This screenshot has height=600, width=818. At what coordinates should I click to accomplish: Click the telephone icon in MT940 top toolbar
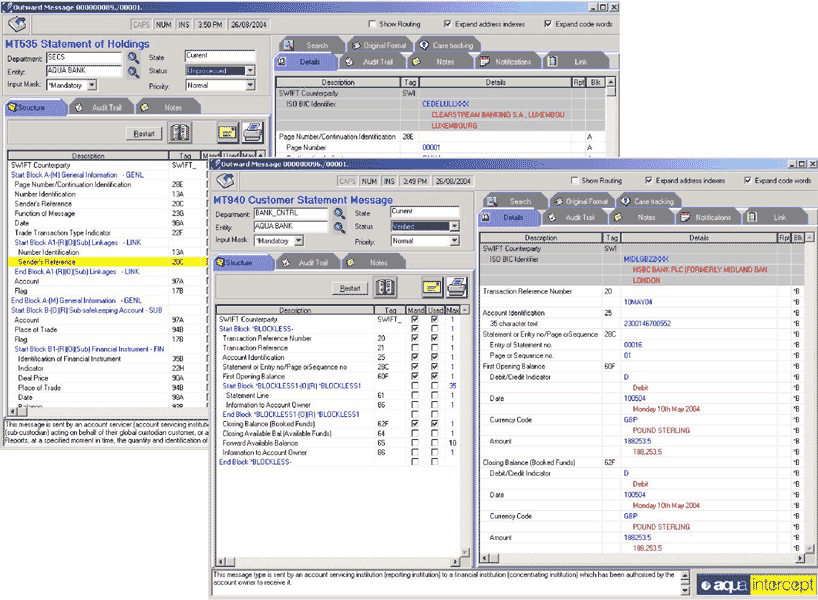point(227,181)
